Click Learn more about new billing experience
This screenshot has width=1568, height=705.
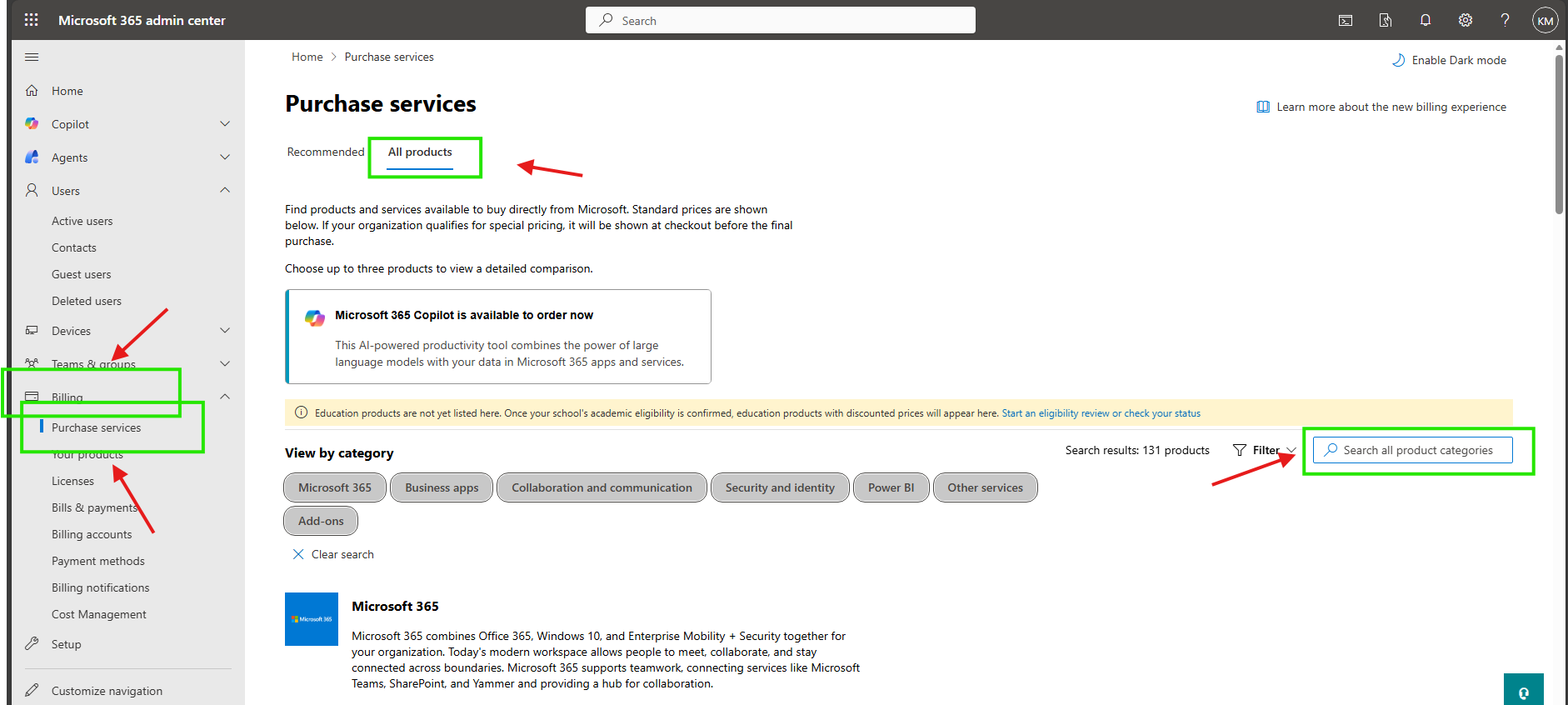[1391, 107]
